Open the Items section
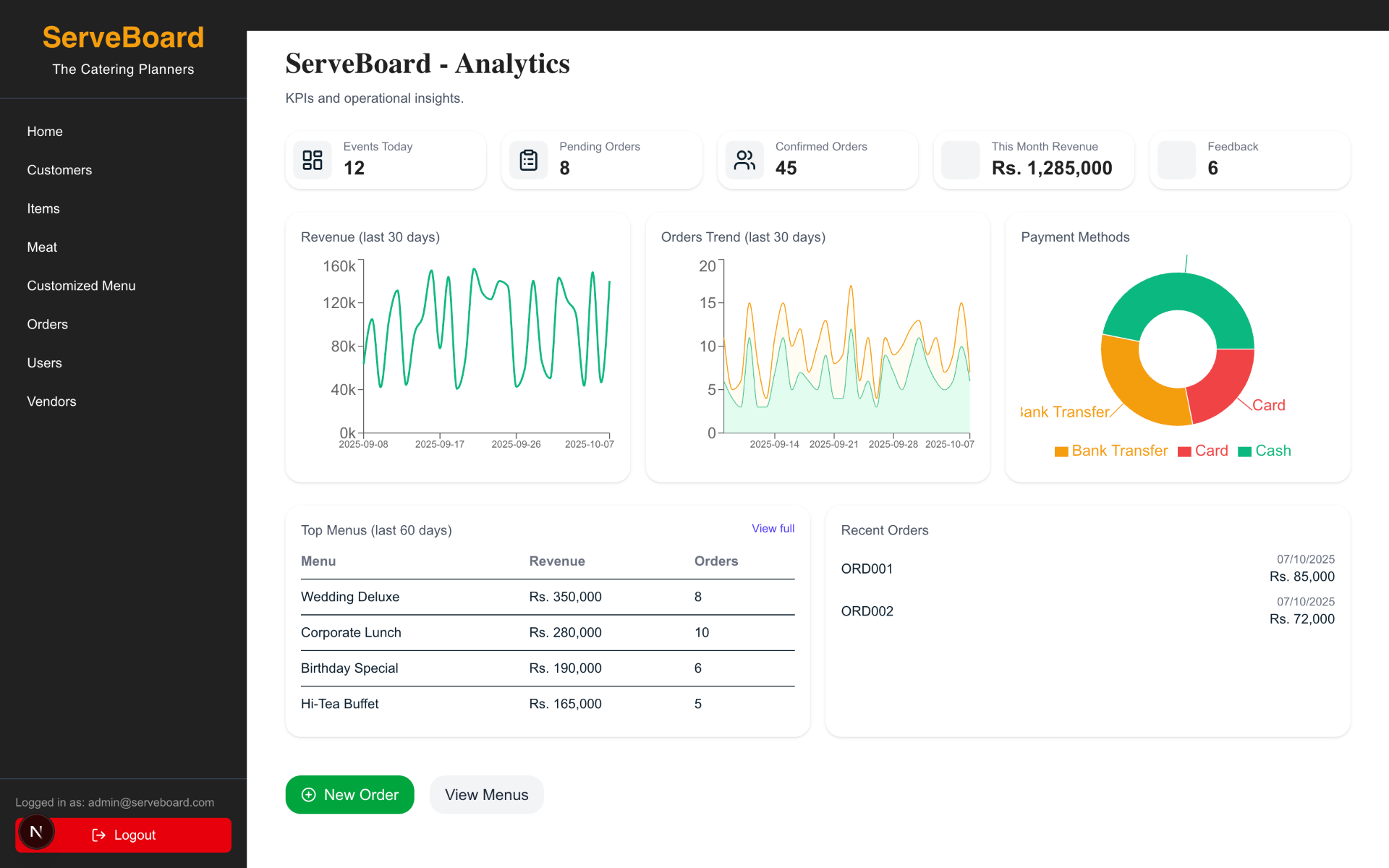This screenshot has height=868, width=1389. [43, 208]
